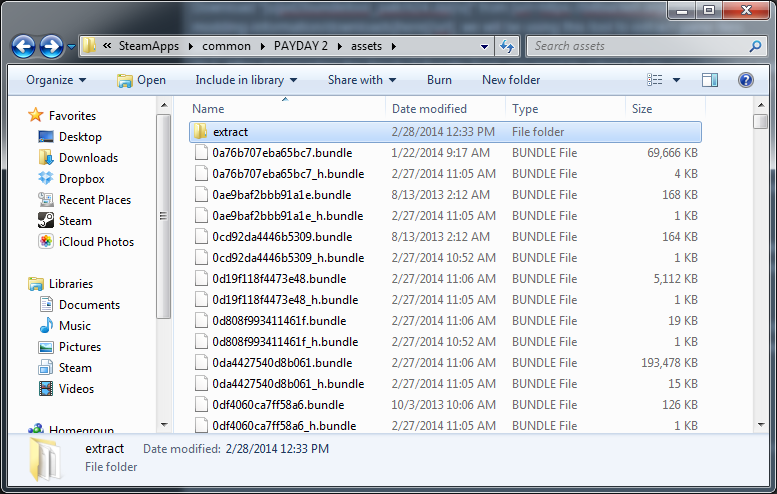Open recent locations dropdown beside Forward arrow
This screenshot has height=494, width=777.
click(71, 47)
